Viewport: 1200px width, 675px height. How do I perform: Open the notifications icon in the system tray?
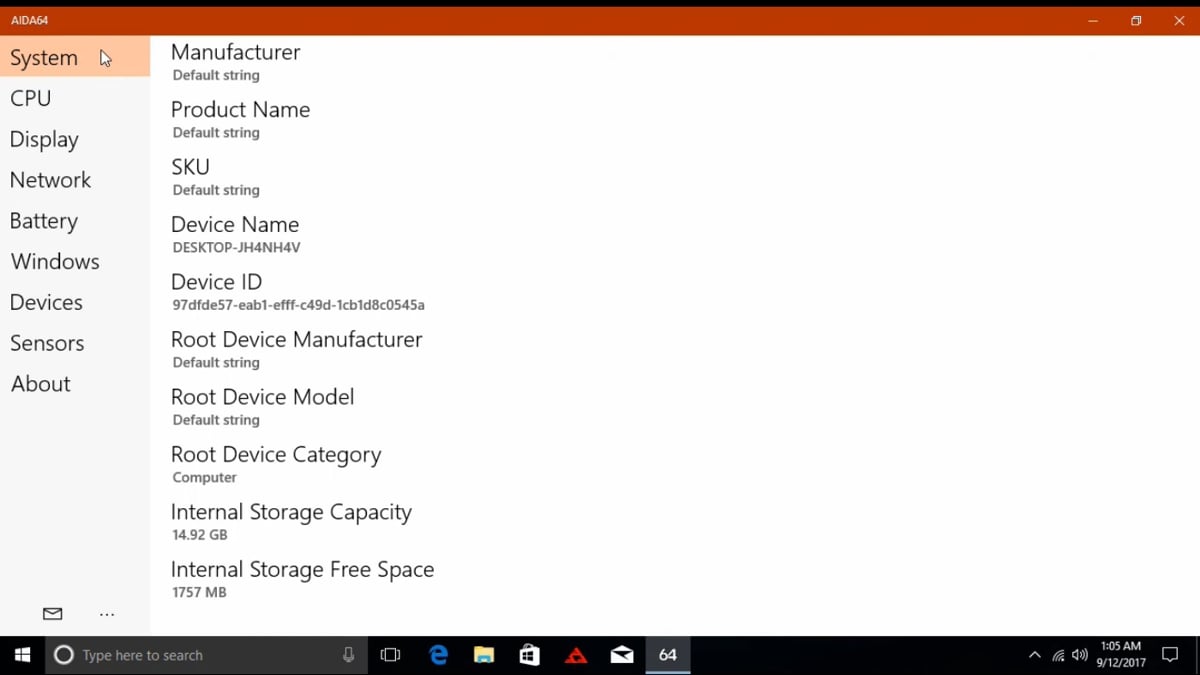click(1170, 655)
